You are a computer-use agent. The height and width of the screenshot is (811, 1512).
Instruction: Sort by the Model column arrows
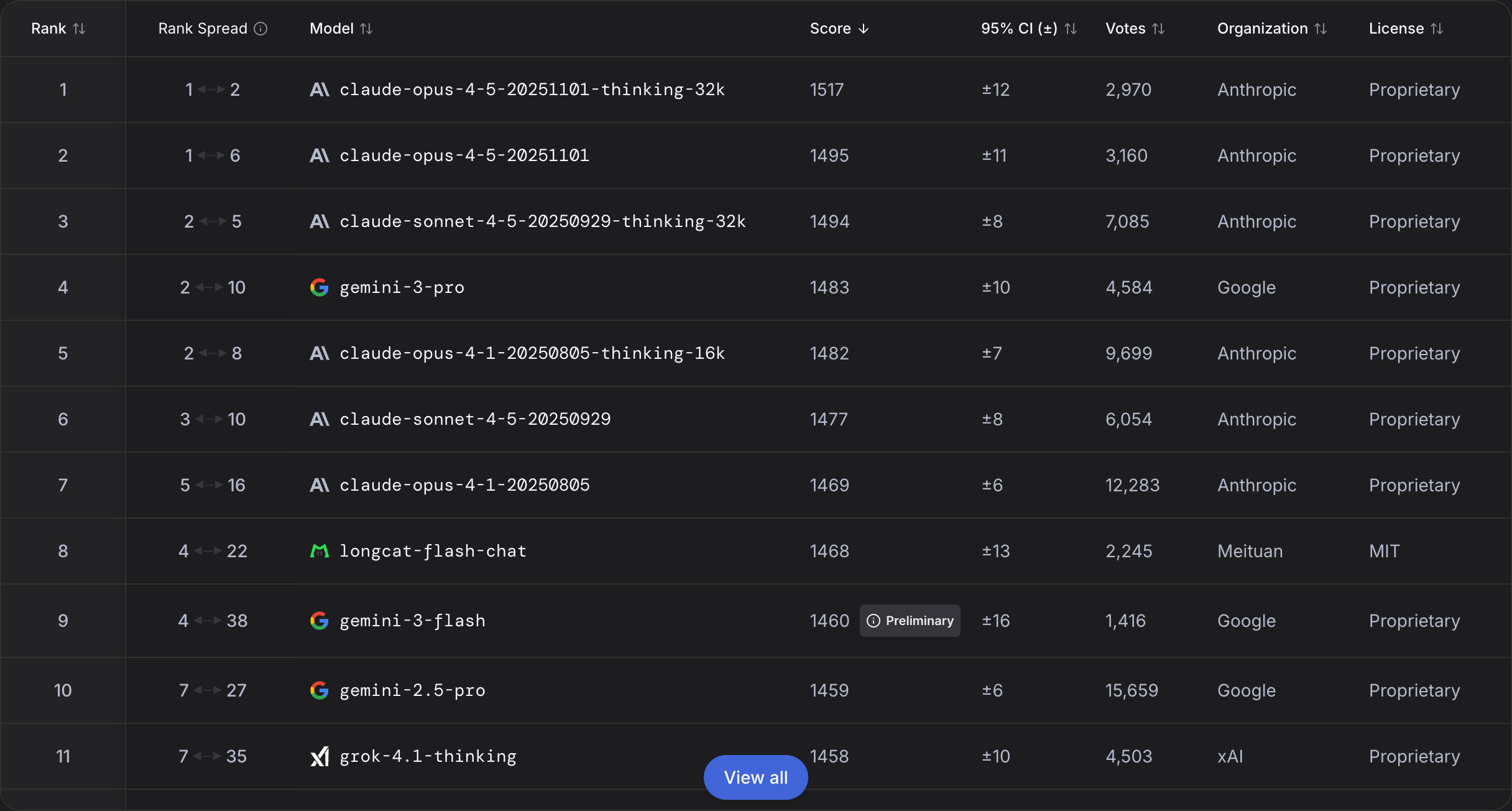(x=366, y=29)
